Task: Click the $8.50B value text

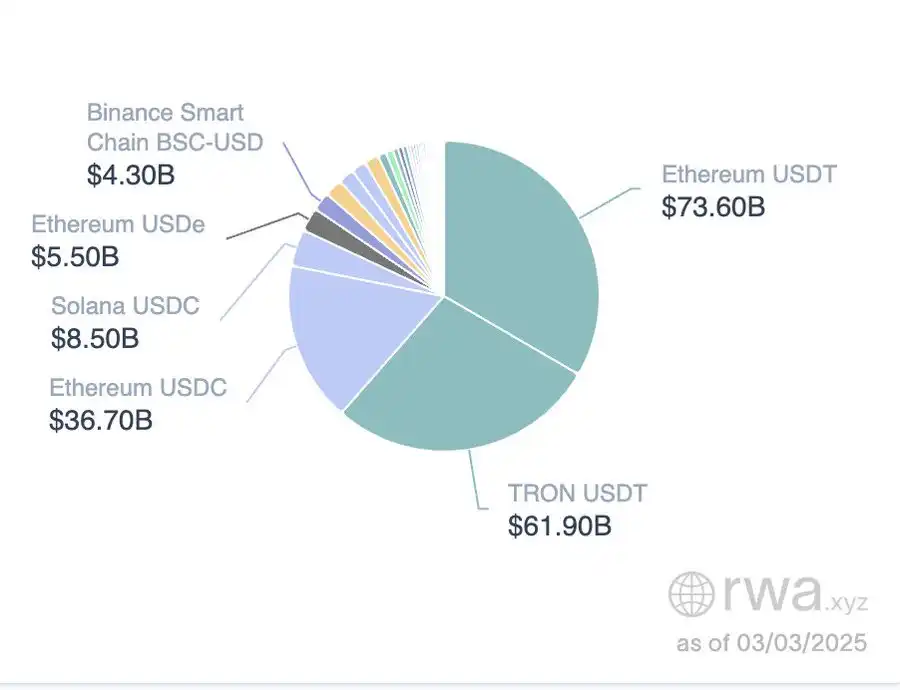Action: coord(95,338)
